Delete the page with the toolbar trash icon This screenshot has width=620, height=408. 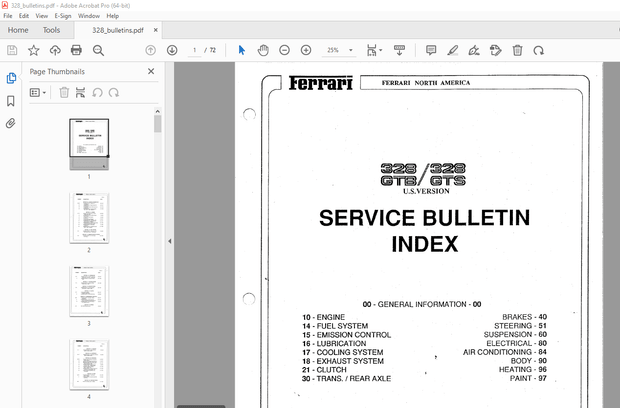[517, 50]
